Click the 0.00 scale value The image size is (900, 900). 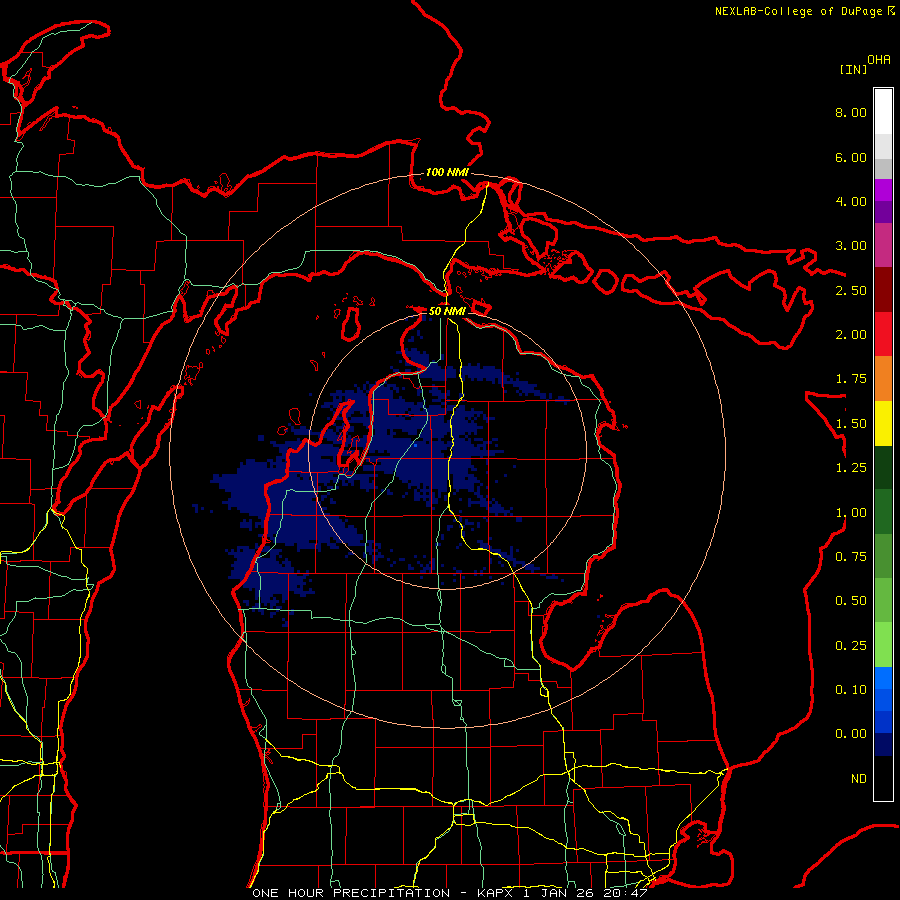(851, 734)
